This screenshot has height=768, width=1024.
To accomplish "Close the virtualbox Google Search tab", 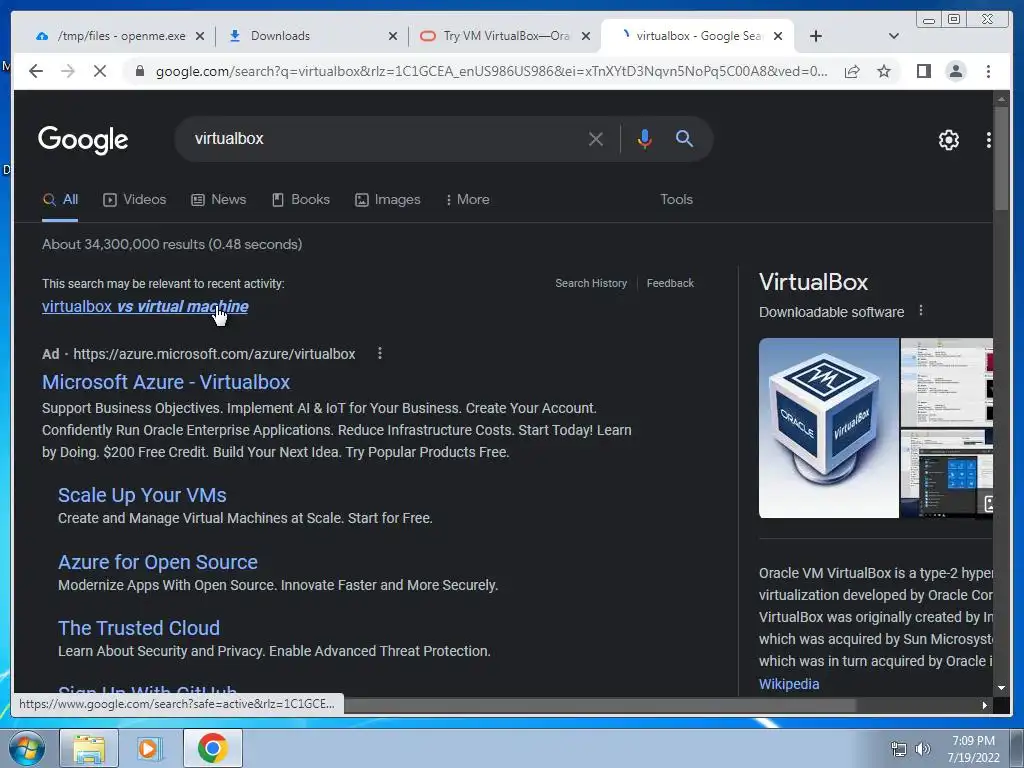I will coord(778,37).
